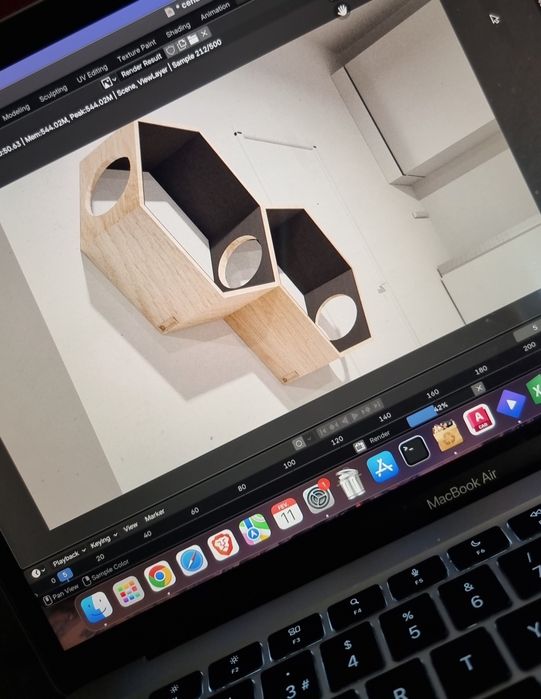Open Calendar from the Dock
541x699 pixels.
(287, 514)
